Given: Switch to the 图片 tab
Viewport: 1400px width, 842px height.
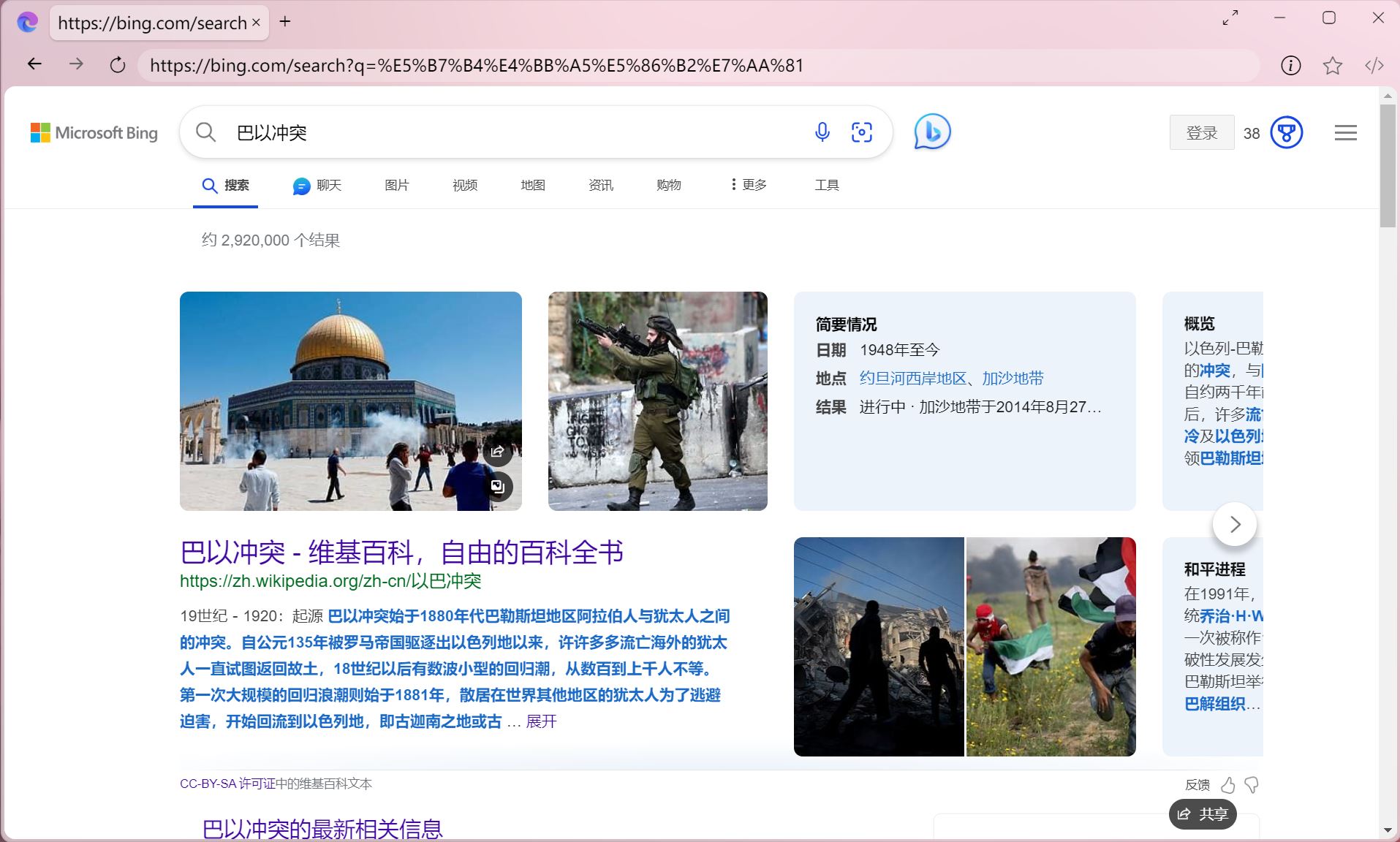Looking at the screenshot, I should point(396,185).
